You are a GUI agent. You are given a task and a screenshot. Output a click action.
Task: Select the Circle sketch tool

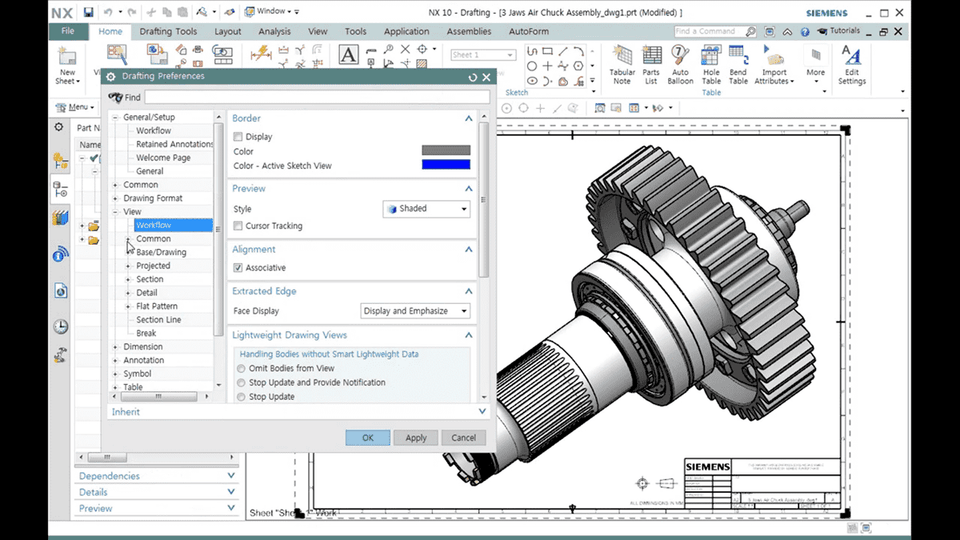pos(531,66)
